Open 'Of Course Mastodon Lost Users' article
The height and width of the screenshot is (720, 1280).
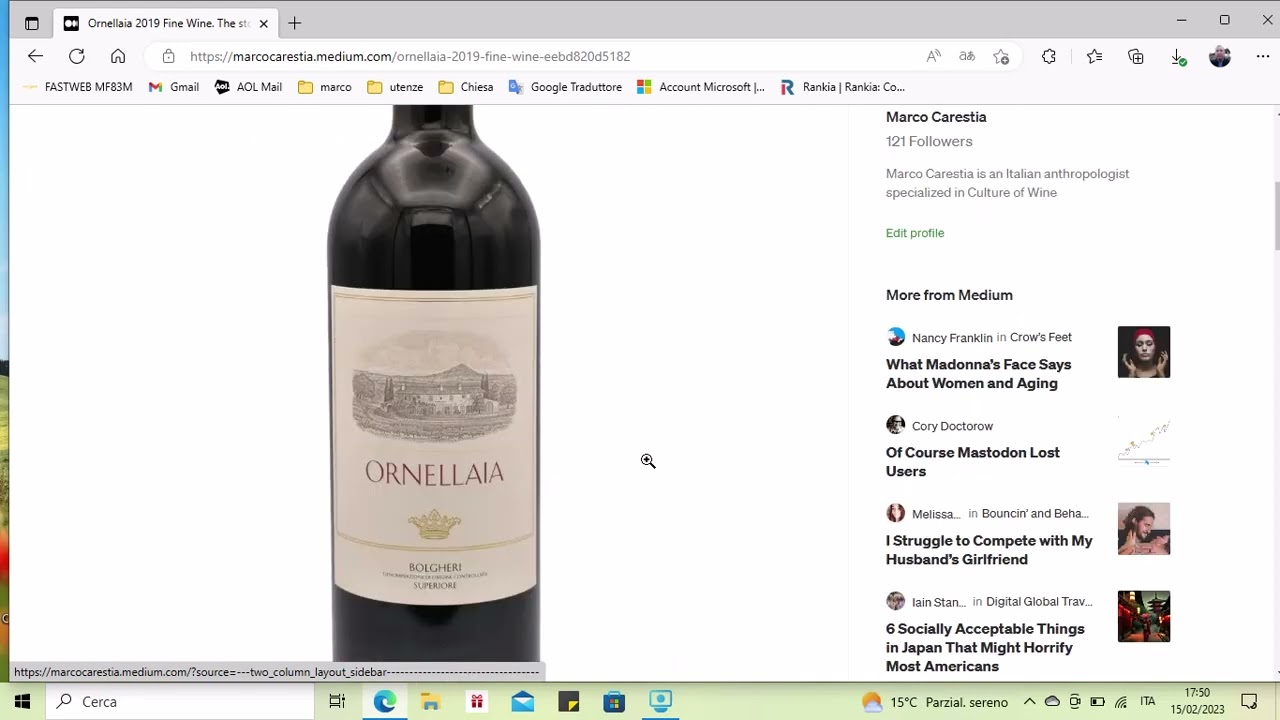(x=972, y=462)
